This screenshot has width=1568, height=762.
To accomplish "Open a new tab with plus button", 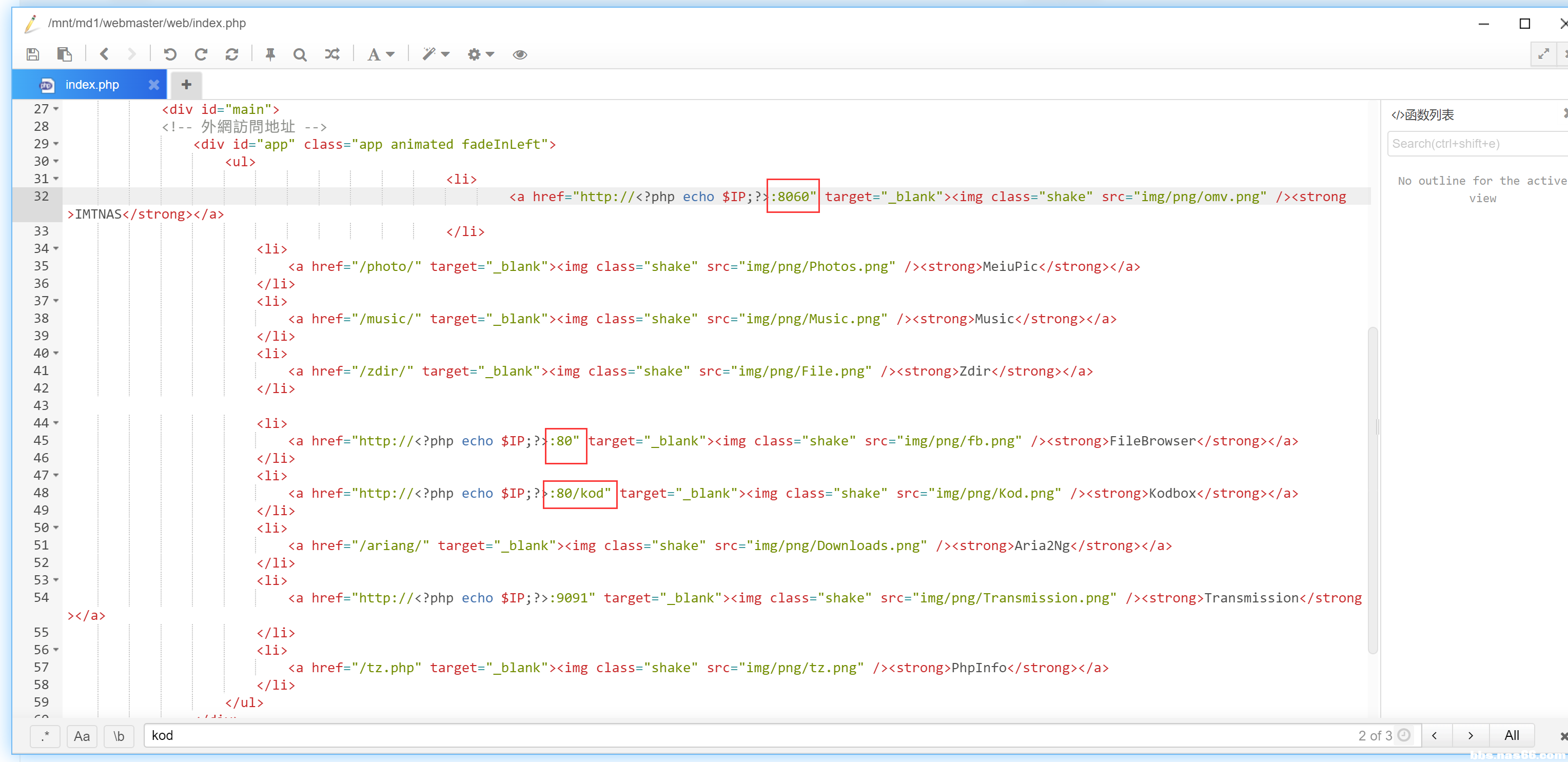I will [186, 85].
